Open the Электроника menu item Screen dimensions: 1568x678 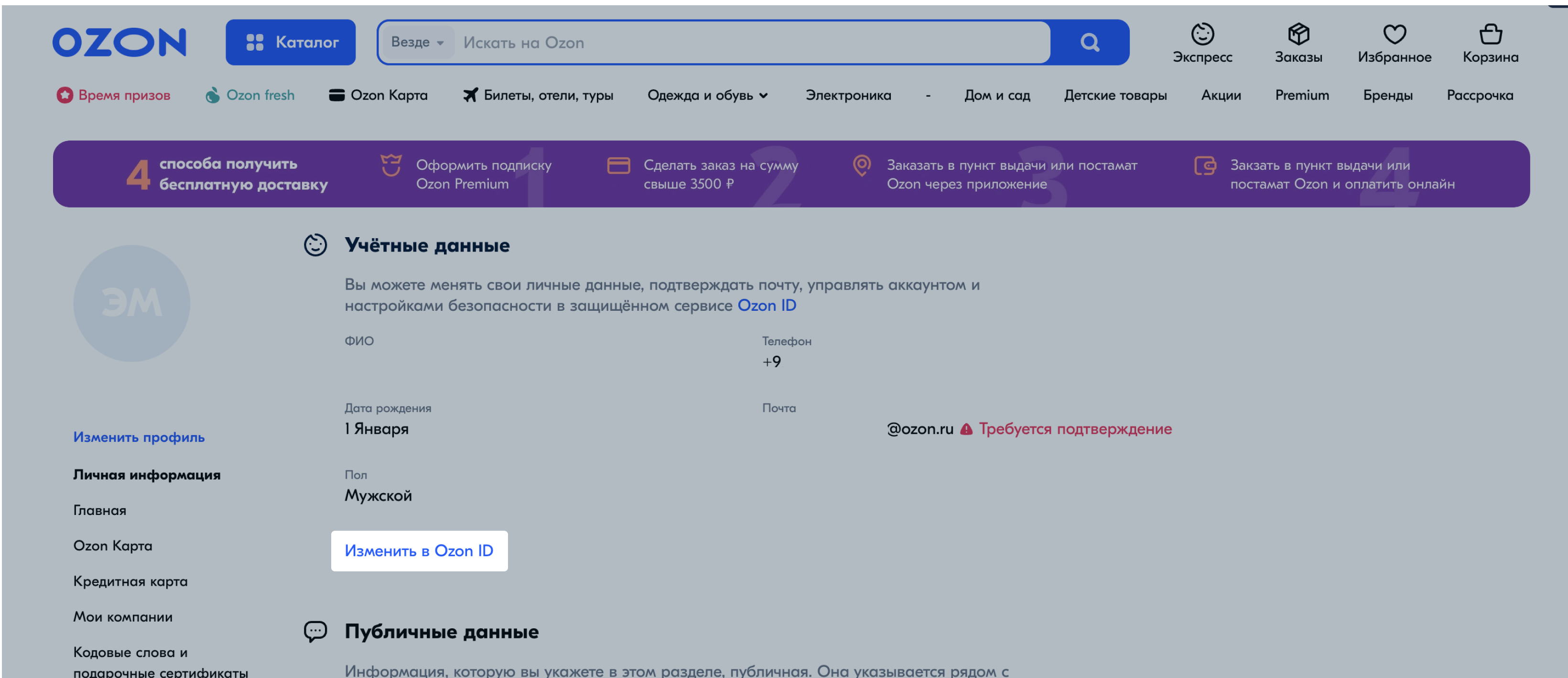(x=849, y=95)
